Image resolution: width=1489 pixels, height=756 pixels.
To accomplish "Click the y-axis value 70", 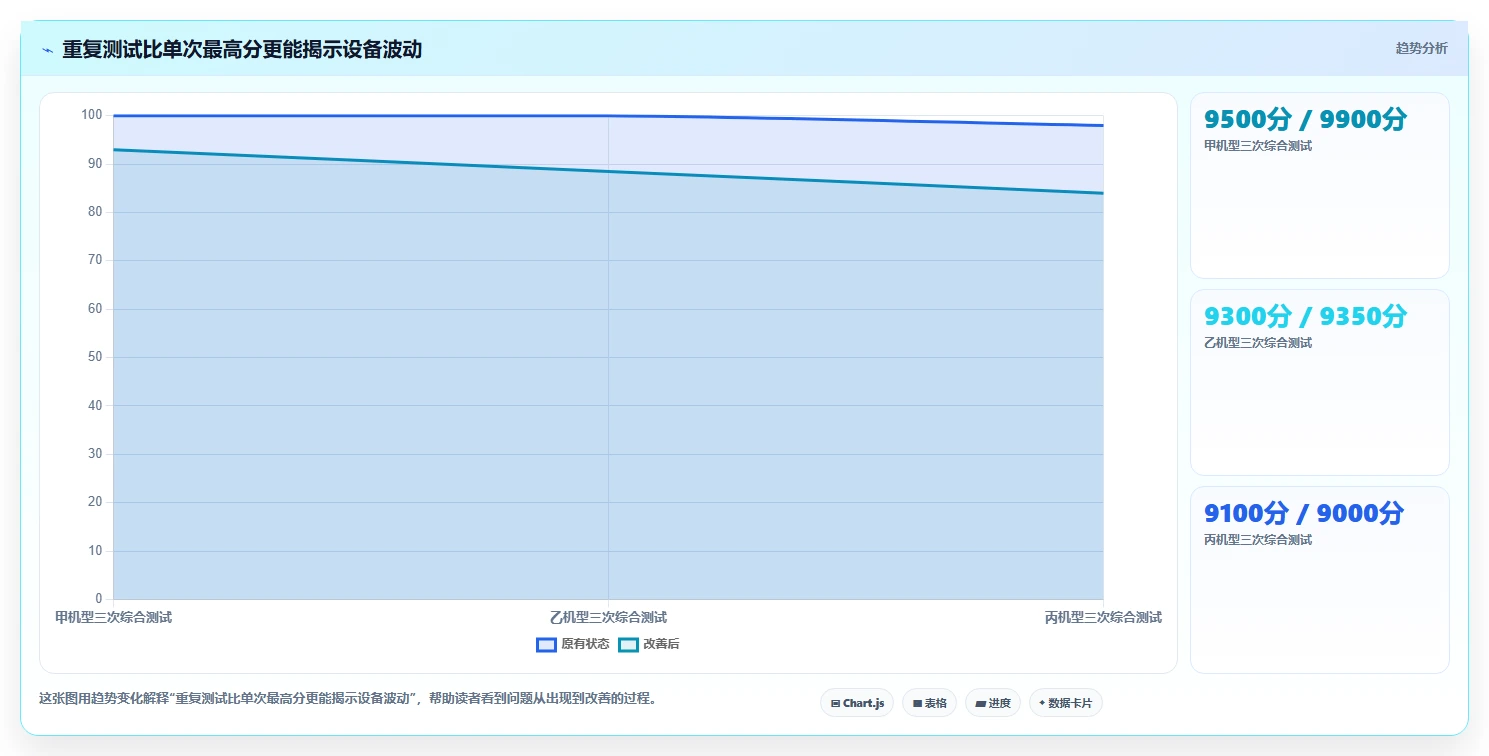I will click(x=95, y=260).
